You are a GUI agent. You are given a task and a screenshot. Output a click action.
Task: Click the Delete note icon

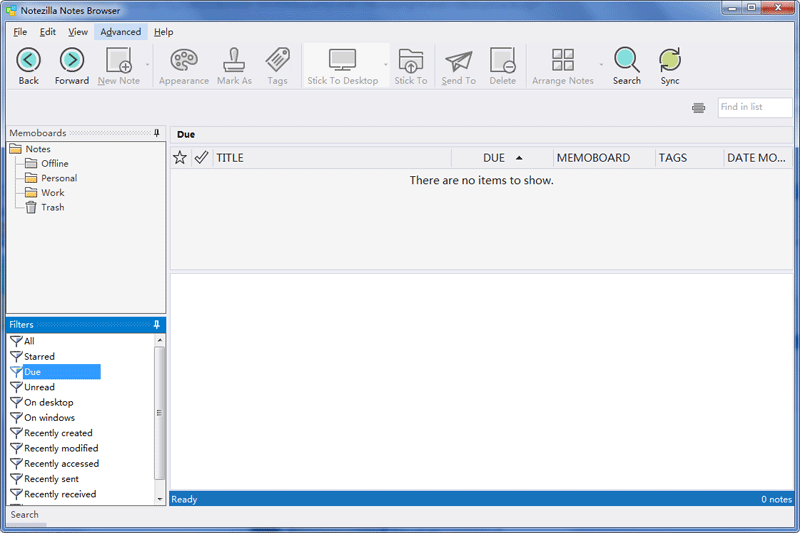(x=503, y=60)
